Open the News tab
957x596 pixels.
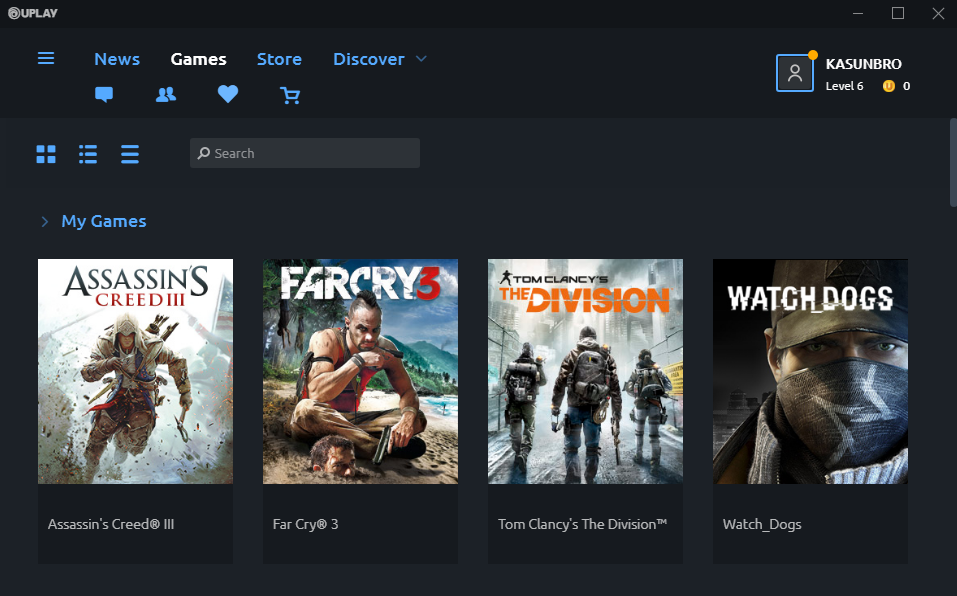117,59
